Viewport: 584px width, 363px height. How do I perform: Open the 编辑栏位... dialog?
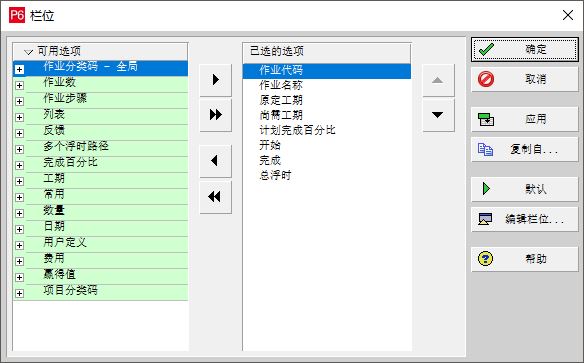click(524, 219)
